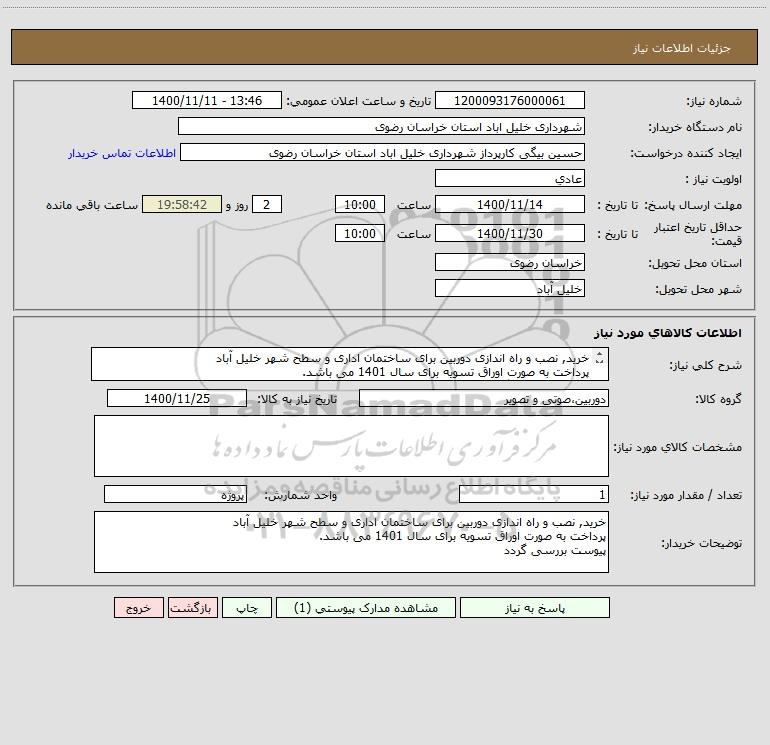Open اطلاعات تماس خریدار link
The width and height of the screenshot is (770, 745).
[121, 153]
